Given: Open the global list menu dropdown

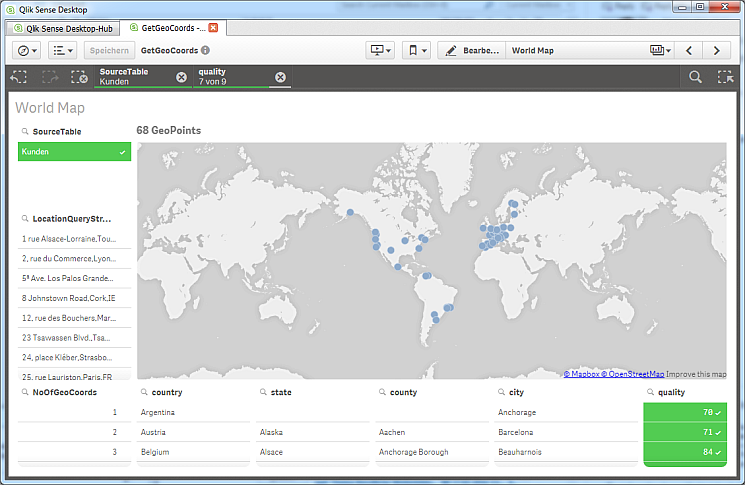Looking at the screenshot, I should click(63, 50).
